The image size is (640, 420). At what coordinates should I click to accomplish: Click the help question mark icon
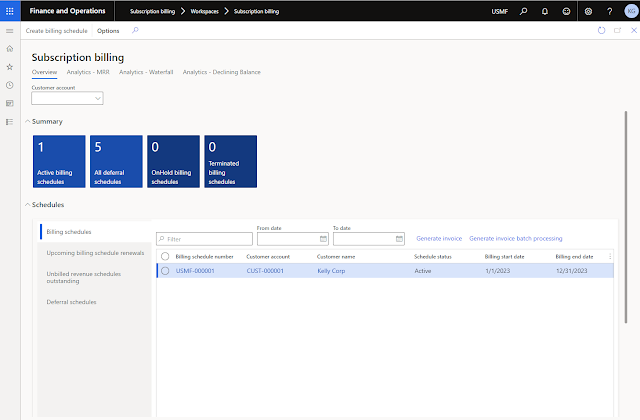coord(609,11)
